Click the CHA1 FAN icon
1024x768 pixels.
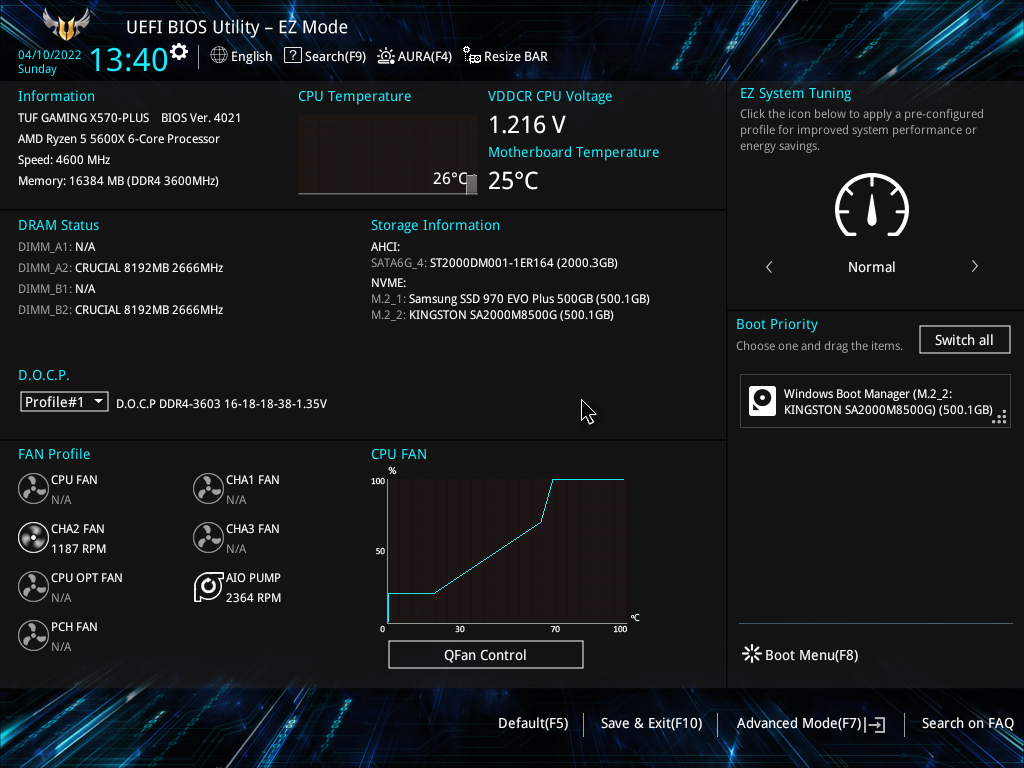click(x=208, y=488)
